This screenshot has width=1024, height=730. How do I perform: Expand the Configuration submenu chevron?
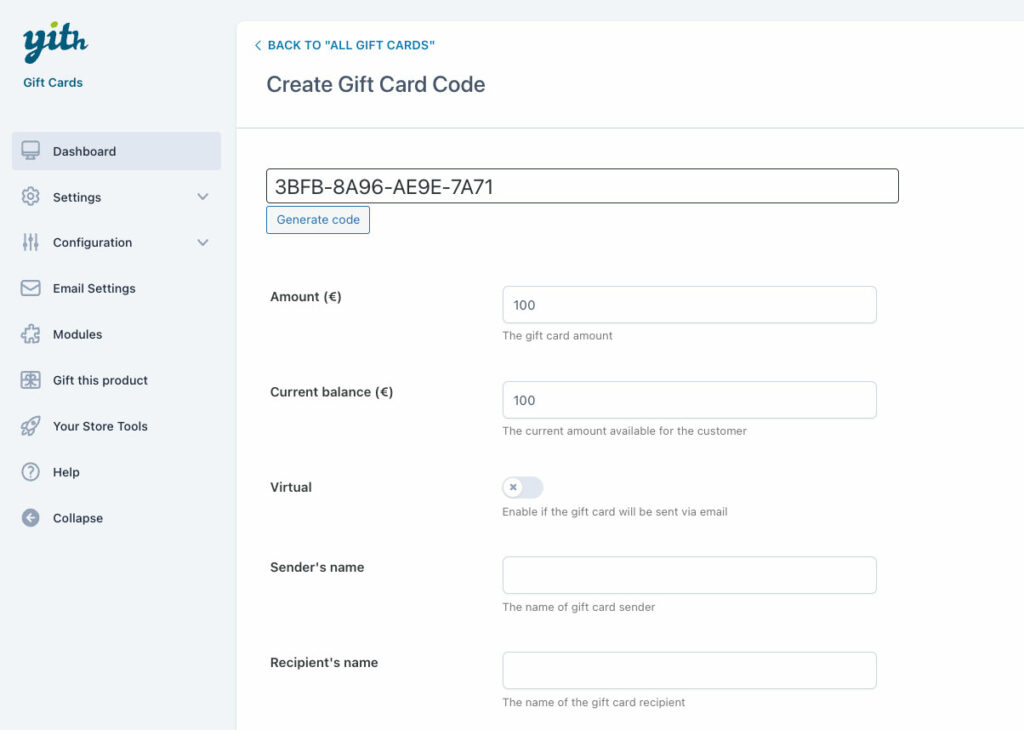pos(203,242)
